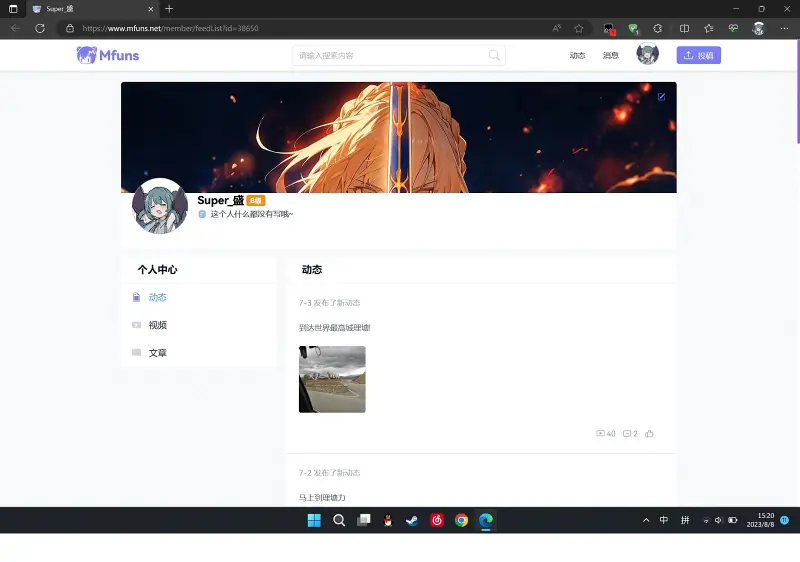
Task: Open 动态 in the top navigation
Action: point(577,55)
